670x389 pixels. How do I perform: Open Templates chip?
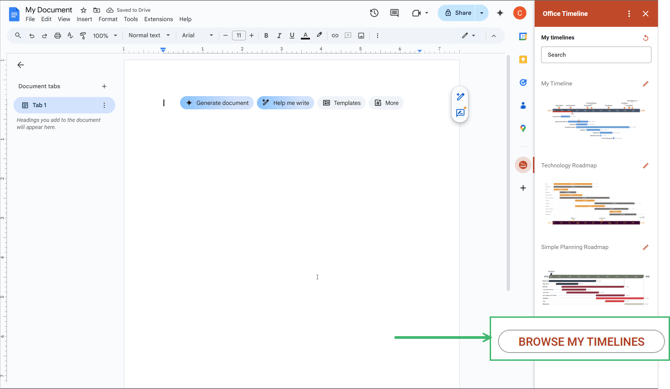click(x=341, y=103)
